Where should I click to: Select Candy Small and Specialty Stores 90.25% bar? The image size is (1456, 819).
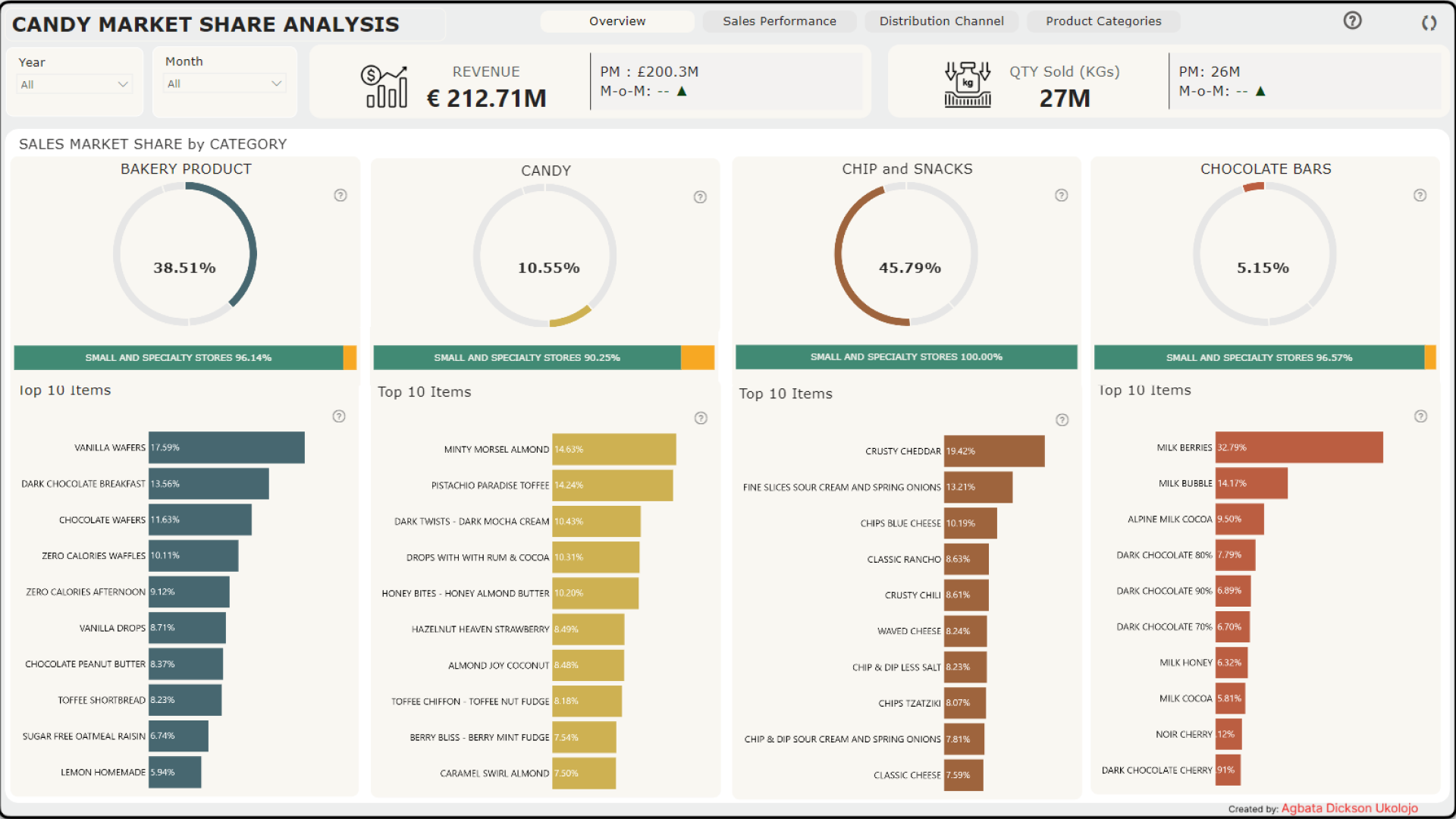point(527,357)
